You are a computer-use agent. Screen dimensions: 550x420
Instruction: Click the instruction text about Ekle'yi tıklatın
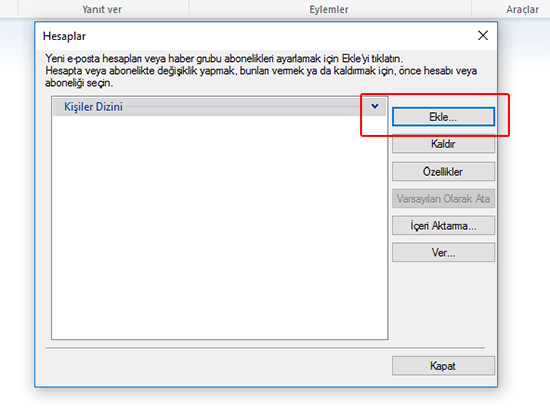pos(224,58)
